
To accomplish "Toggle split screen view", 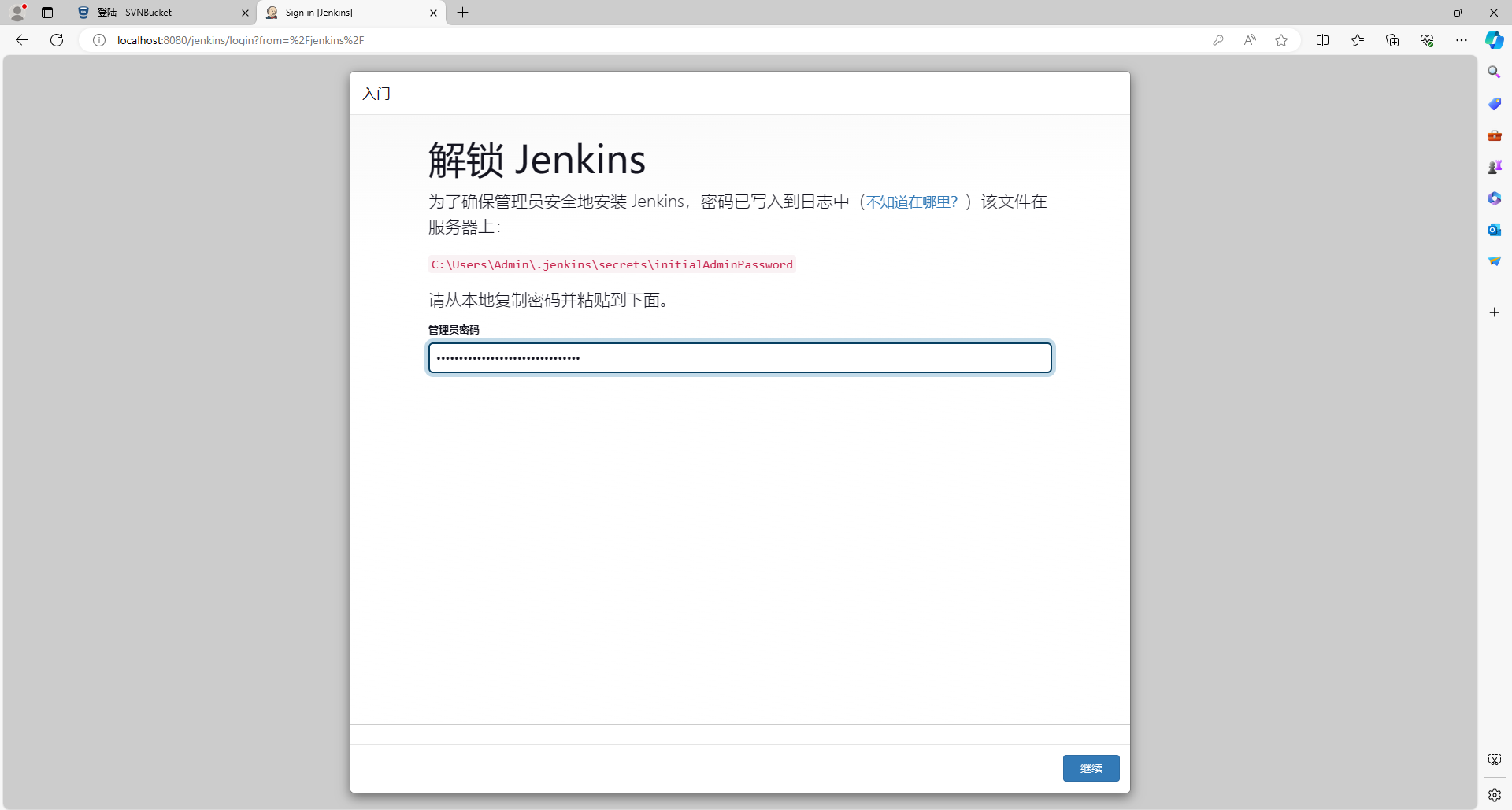I will 1323,40.
